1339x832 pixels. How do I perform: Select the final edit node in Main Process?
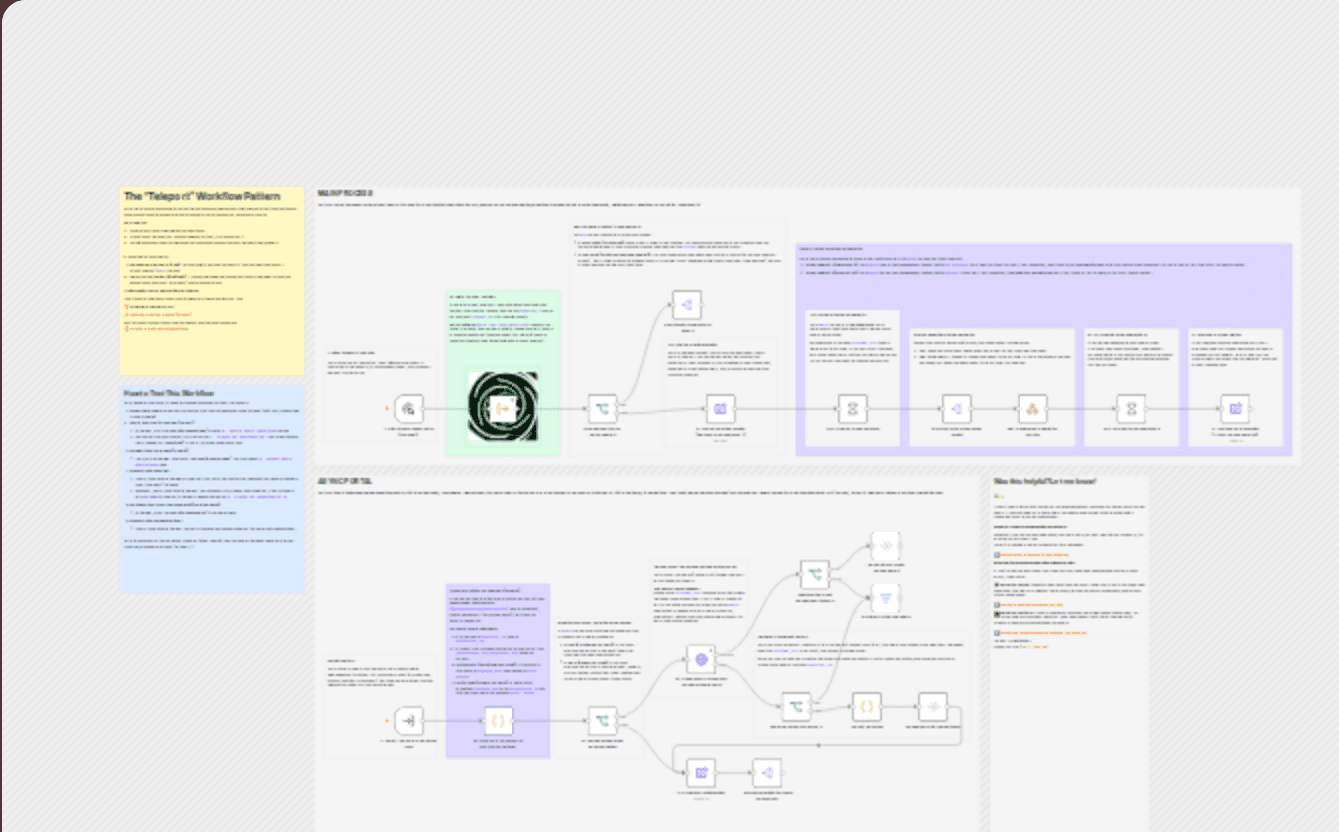point(1235,408)
